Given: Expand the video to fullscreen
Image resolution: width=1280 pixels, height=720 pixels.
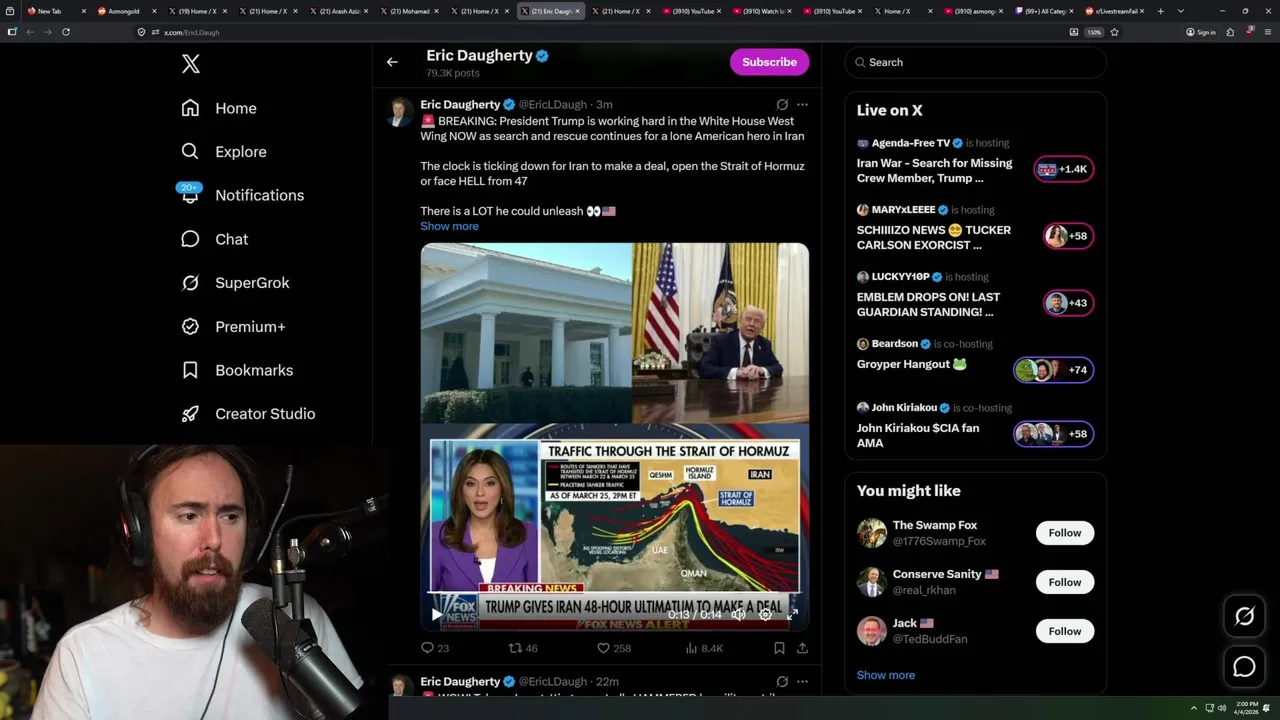Looking at the screenshot, I should [792, 614].
